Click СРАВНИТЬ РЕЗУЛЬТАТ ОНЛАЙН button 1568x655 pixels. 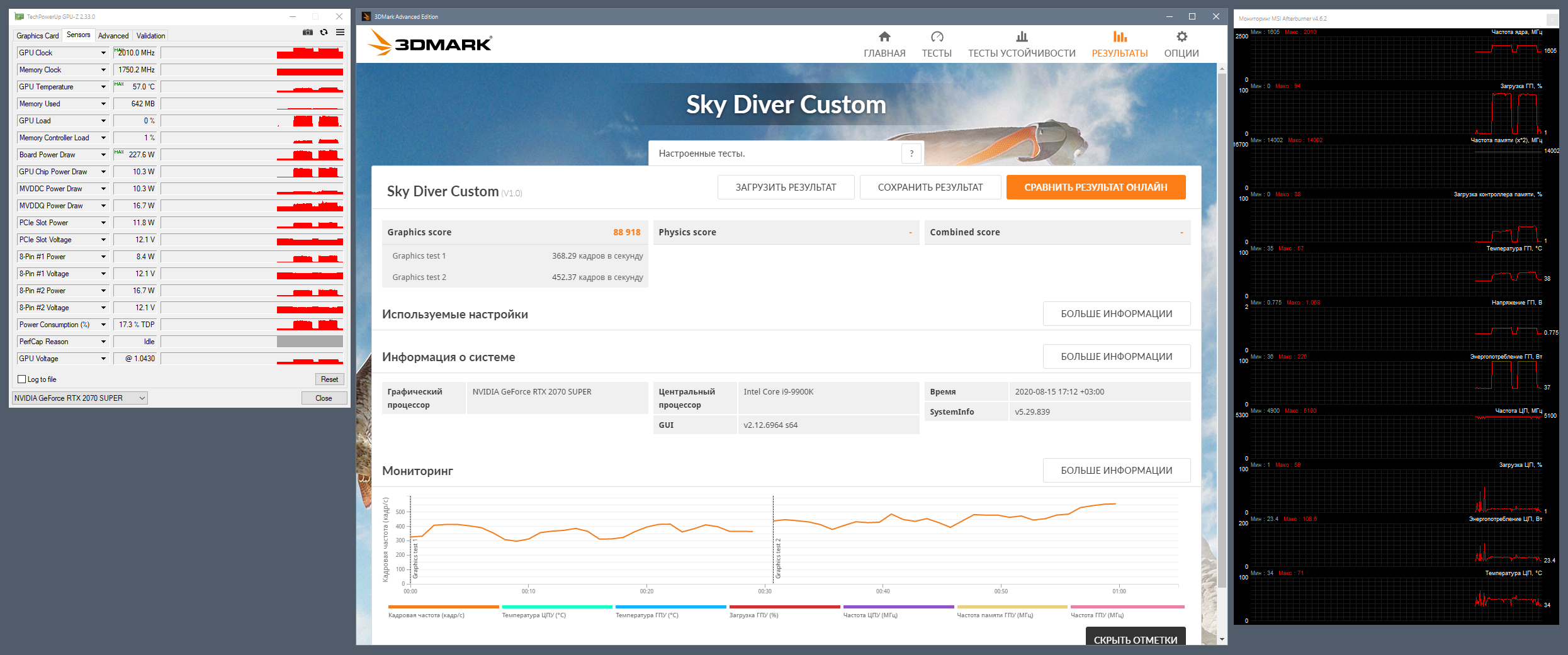point(1096,188)
